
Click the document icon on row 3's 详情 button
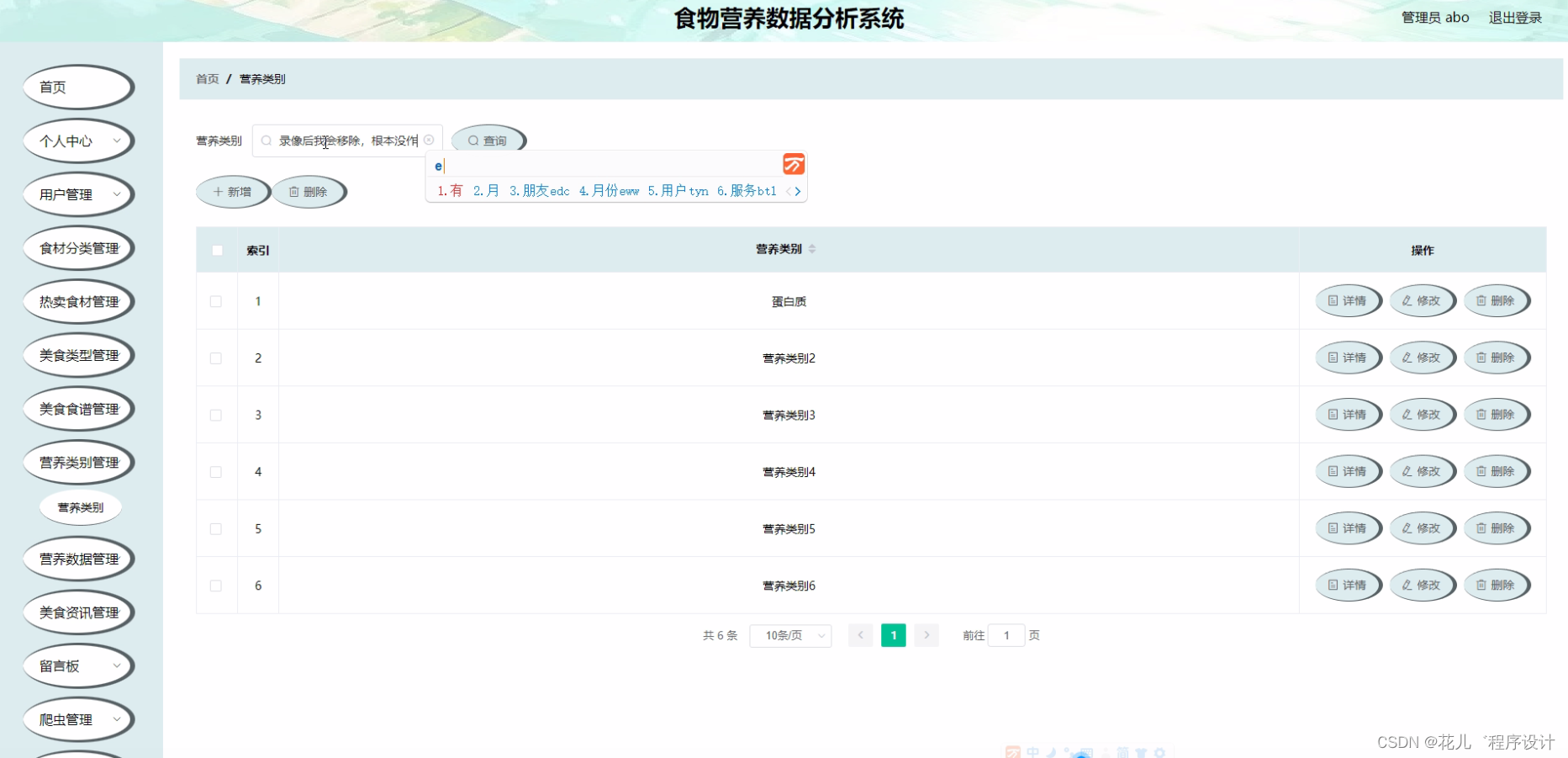tap(1333, 414)
